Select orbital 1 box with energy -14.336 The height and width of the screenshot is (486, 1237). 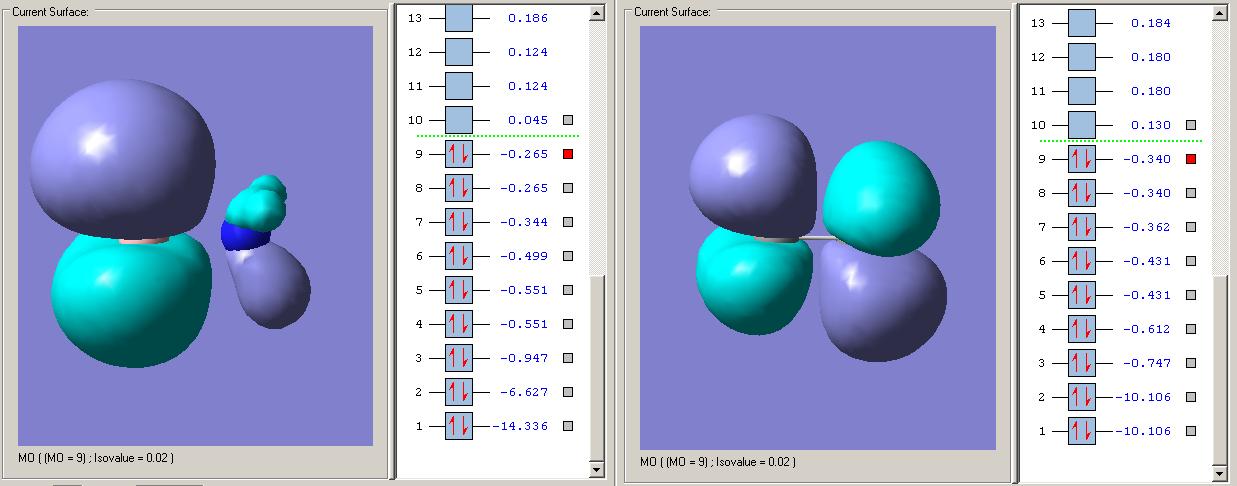click(458, 426)
